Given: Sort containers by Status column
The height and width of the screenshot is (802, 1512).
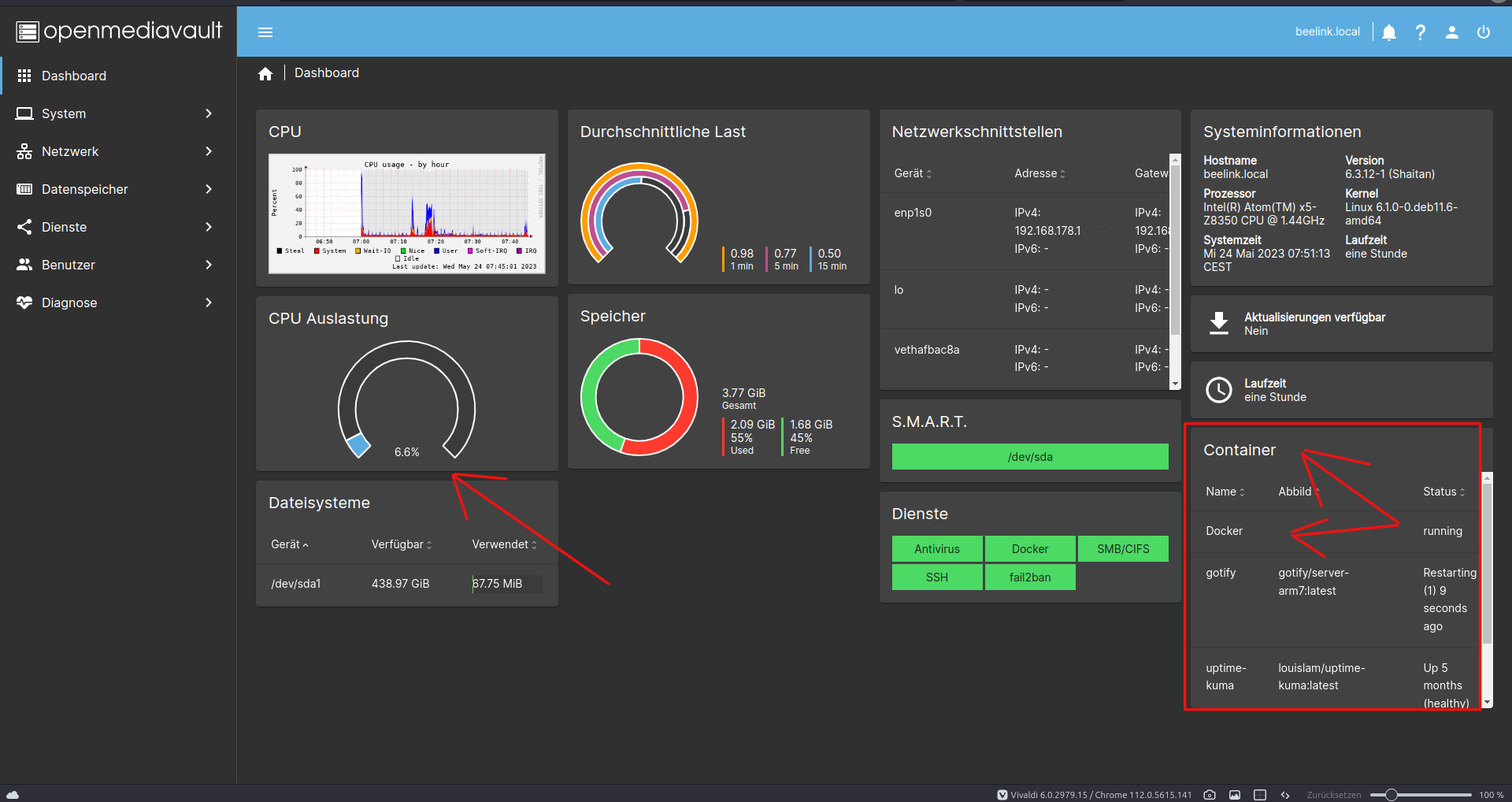Looking at the screenshot, I should (1444, 492).
